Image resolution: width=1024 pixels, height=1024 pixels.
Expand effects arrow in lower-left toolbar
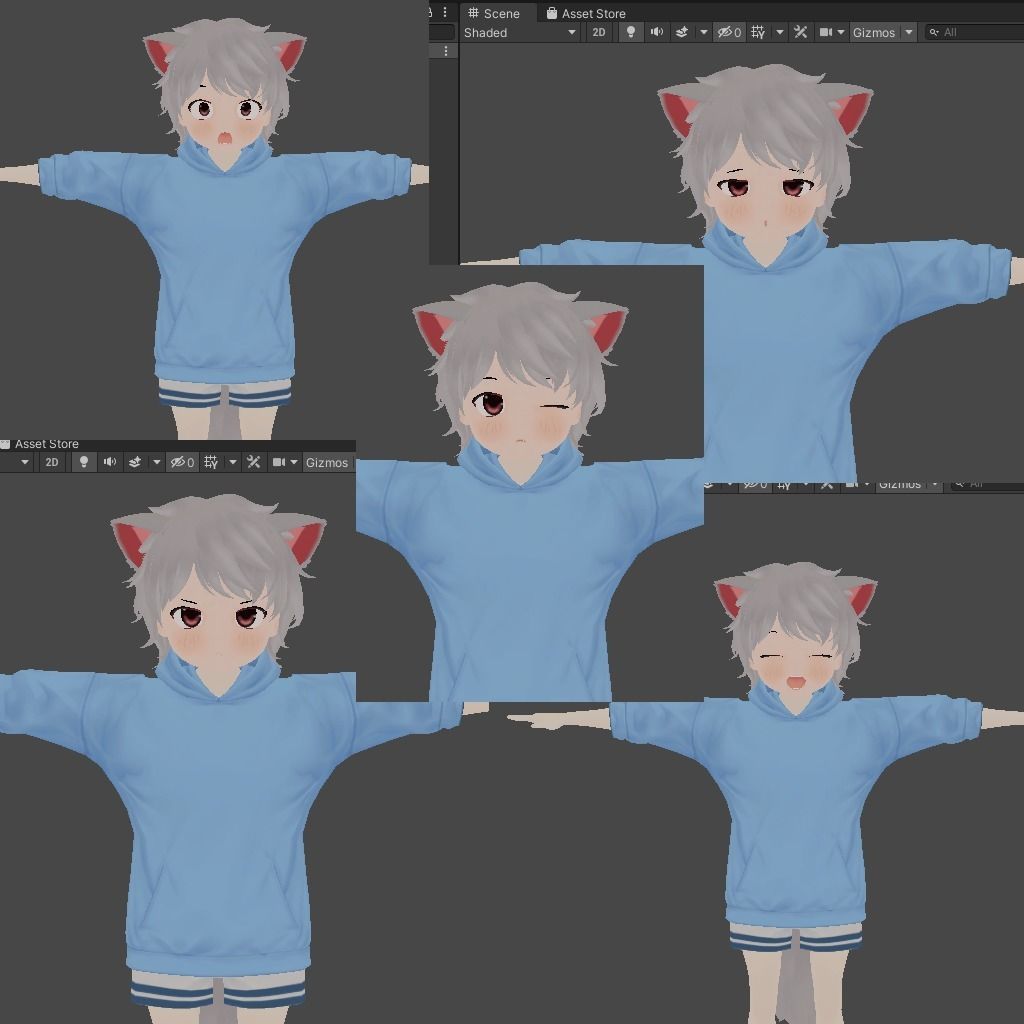click(x=157, y=462)
